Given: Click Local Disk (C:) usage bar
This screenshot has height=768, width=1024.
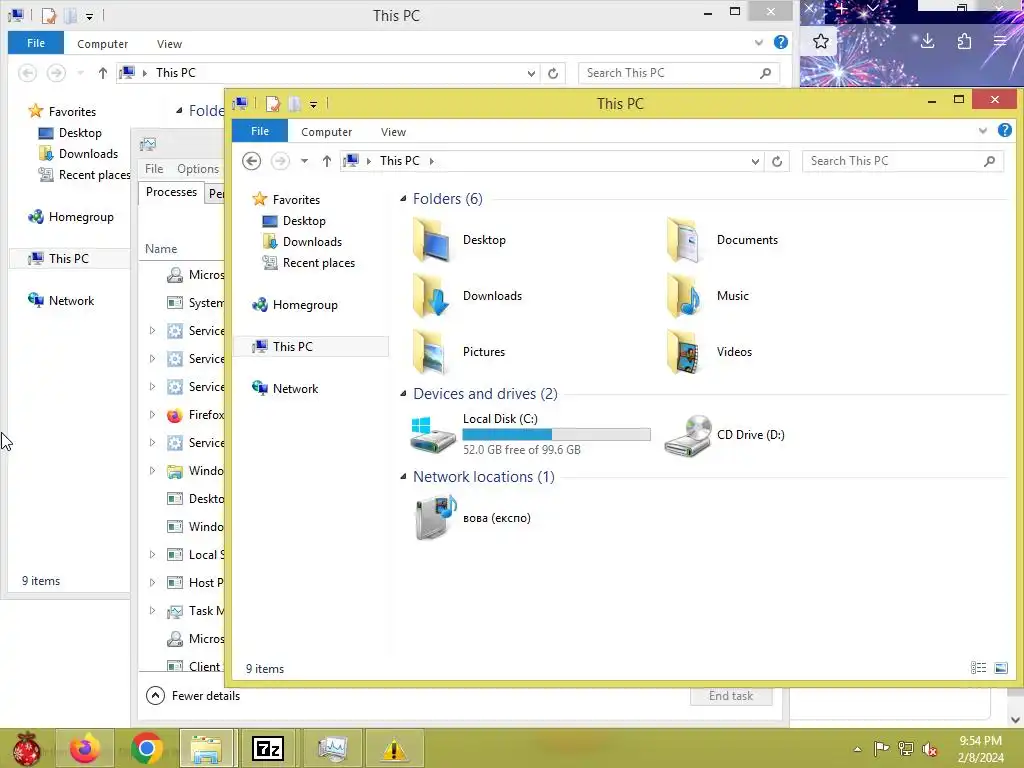Looking at the screenshot, I should click(556, 434).
